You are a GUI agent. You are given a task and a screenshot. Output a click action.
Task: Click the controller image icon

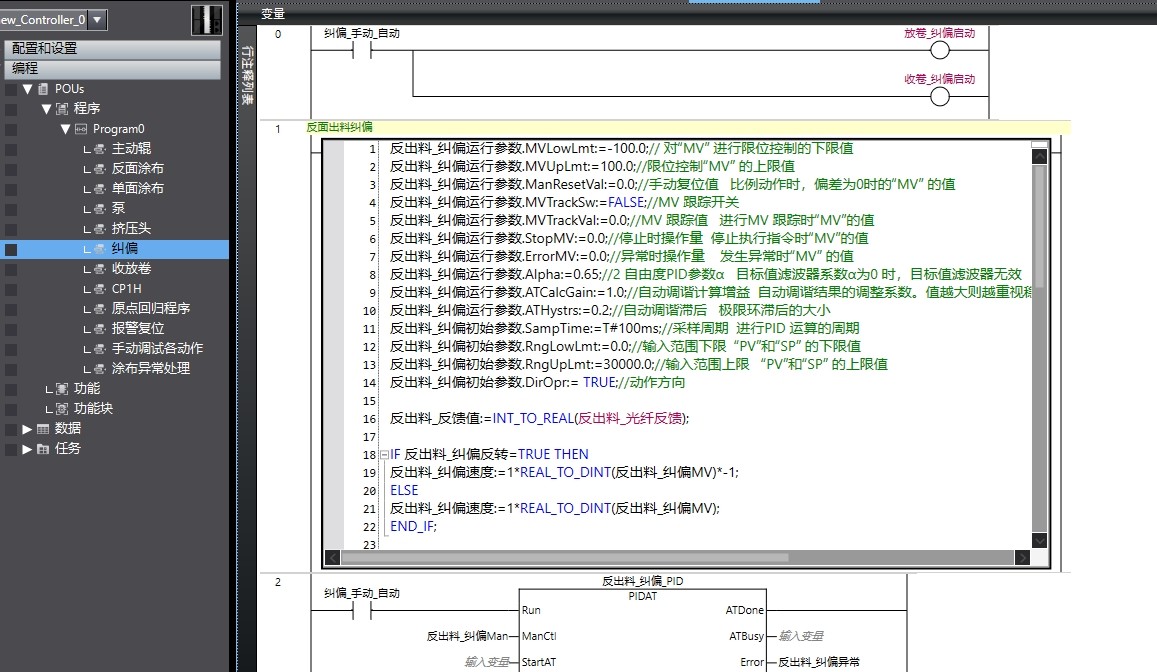coord(207,20)
